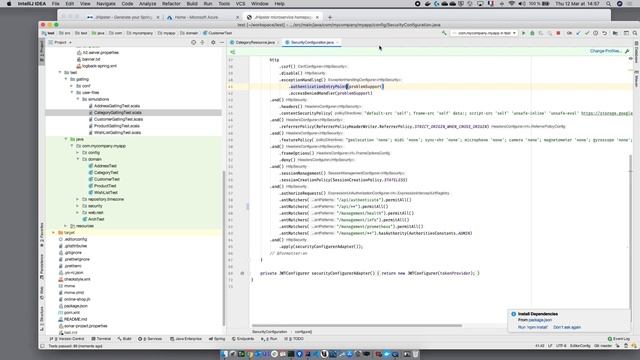The image size is (640, 360).
Task: Click SecurityConfiguration in editor breadcrumb
Action: coord(269,332)
